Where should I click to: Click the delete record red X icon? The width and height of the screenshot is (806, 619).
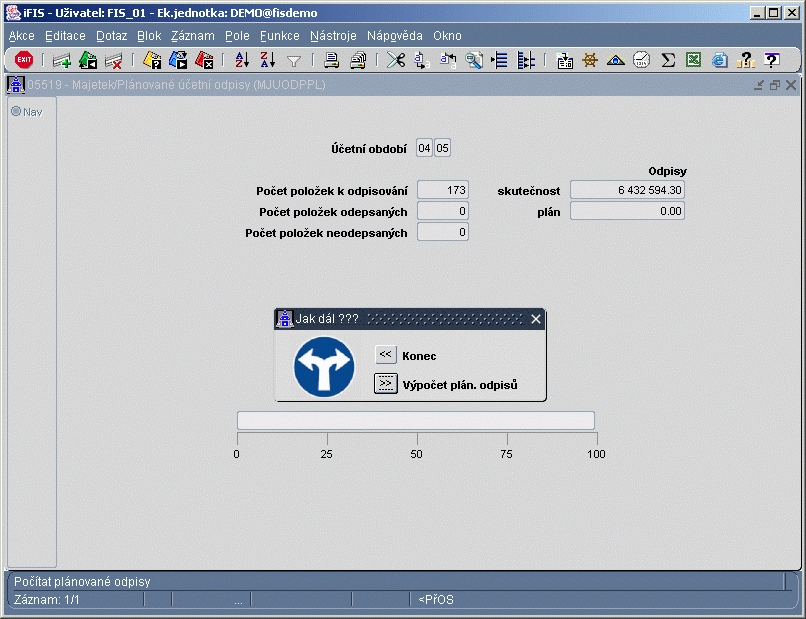(x=113, y=61)
